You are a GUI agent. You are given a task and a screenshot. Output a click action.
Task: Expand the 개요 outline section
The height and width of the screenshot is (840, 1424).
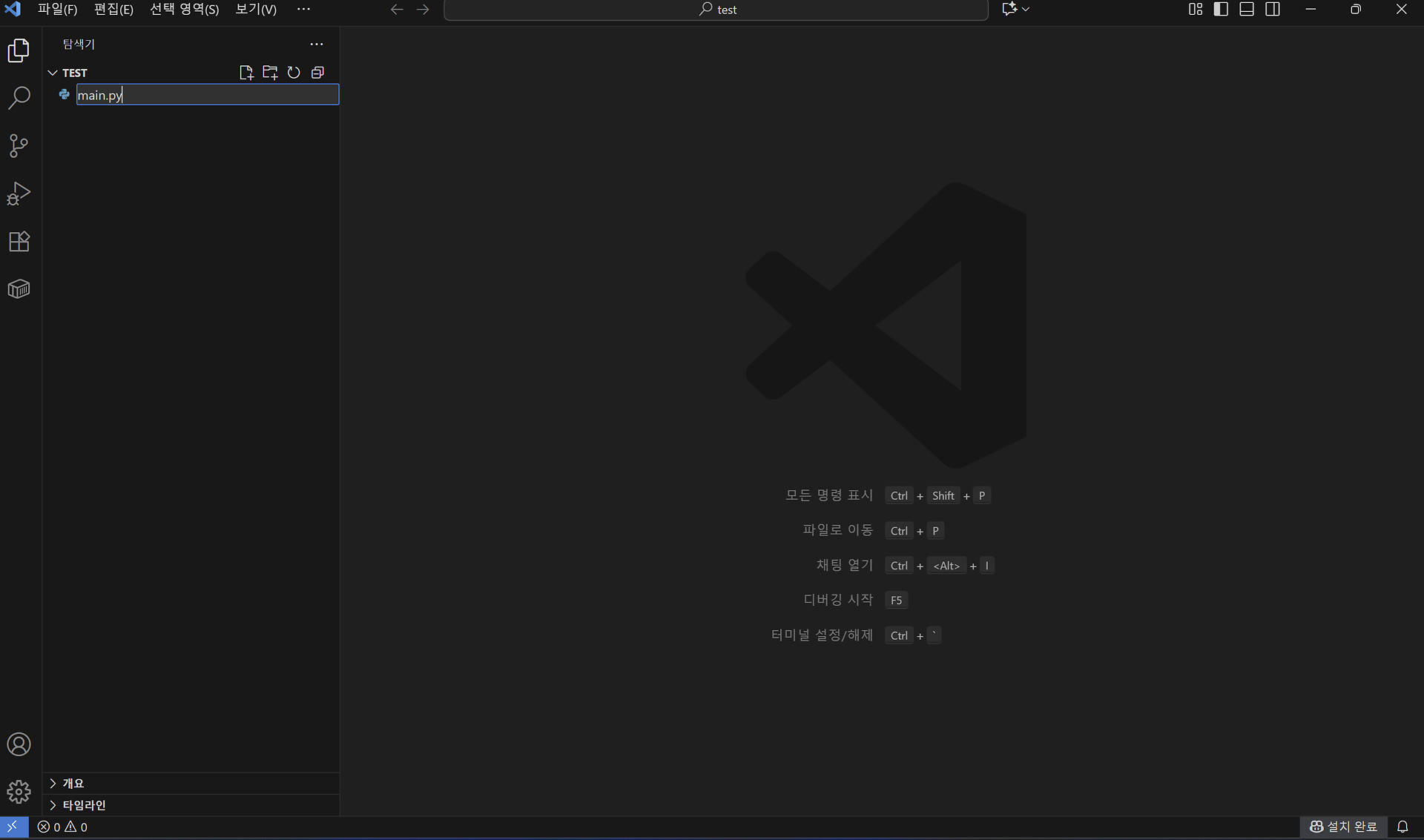(x=73, y=784)
